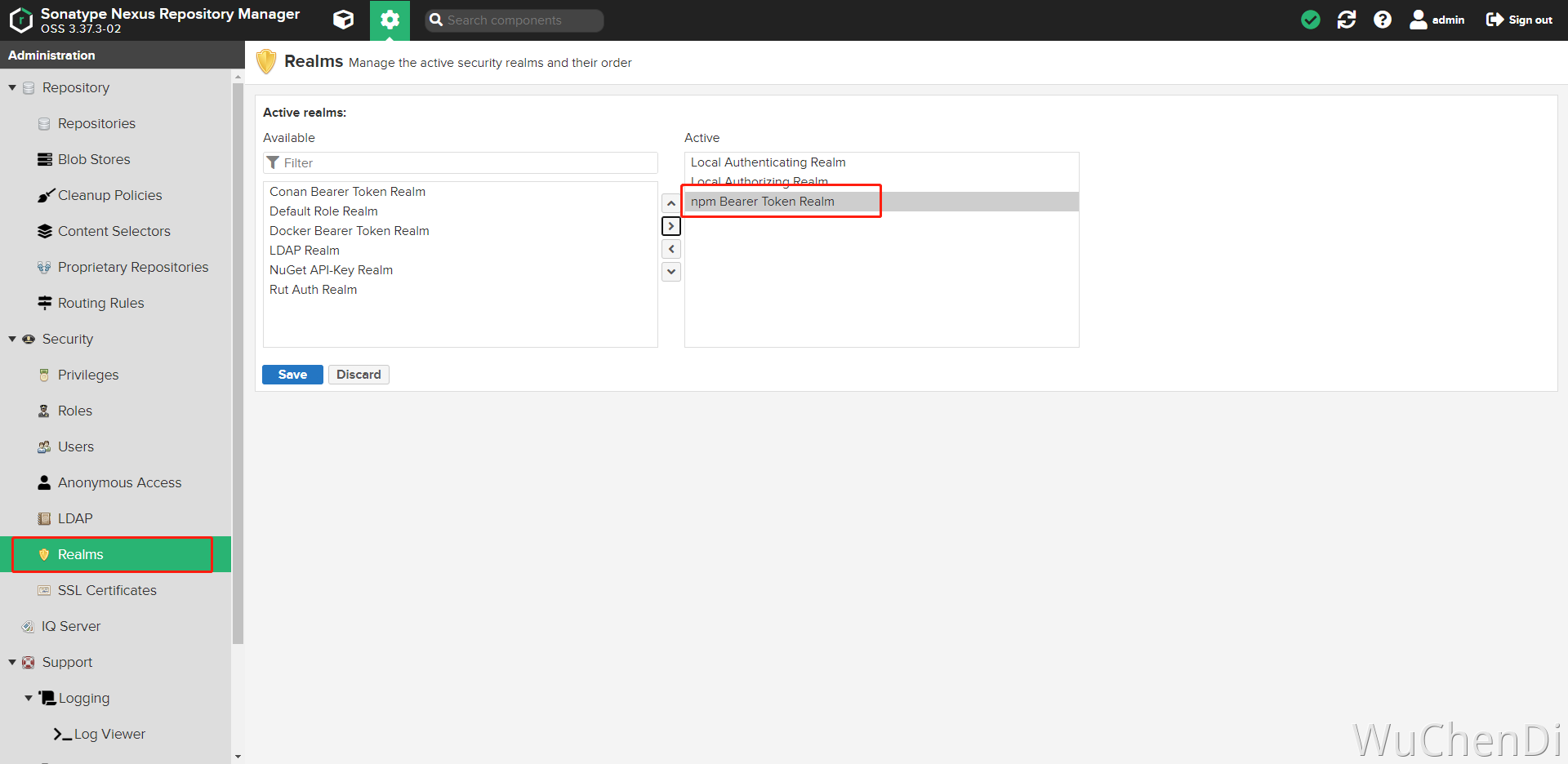Open the Help question mark icon
Viewport: 1568px width, 764px height.
(x=1383, y=20)
